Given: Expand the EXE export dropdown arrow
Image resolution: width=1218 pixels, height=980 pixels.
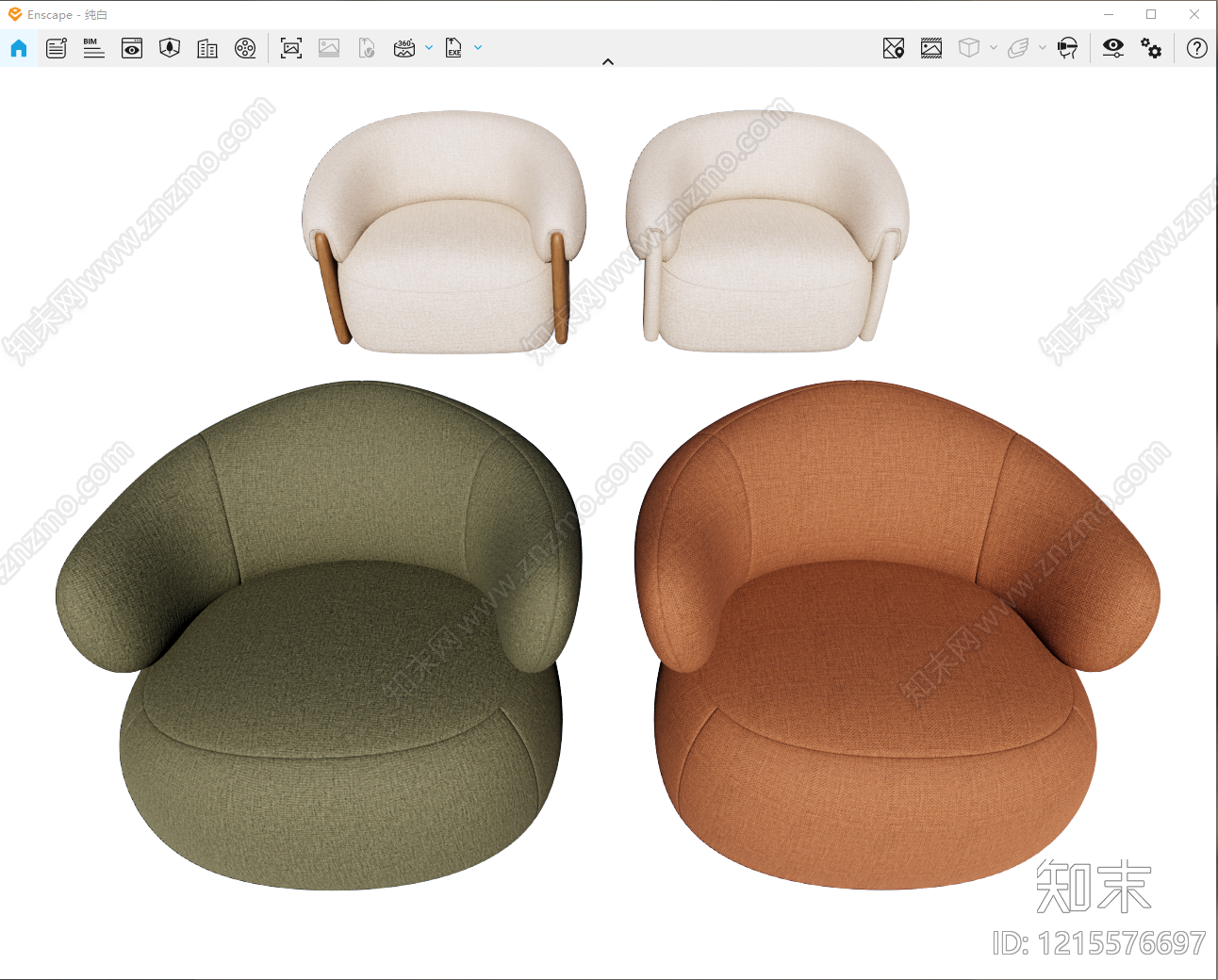Looking at the screenshot, I should click(x=478, y=47).
